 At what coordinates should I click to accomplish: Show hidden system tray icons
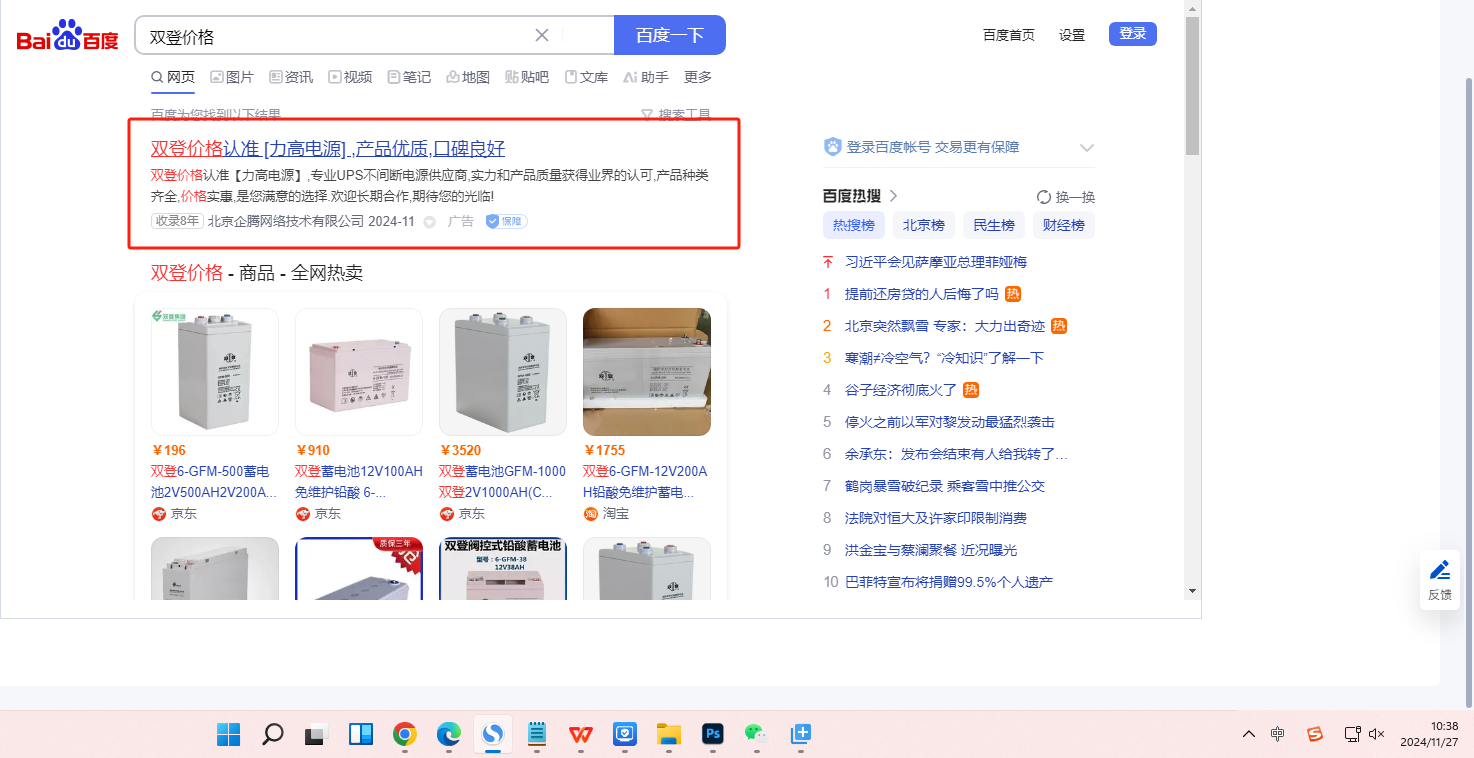click(x=1248, y=735)
